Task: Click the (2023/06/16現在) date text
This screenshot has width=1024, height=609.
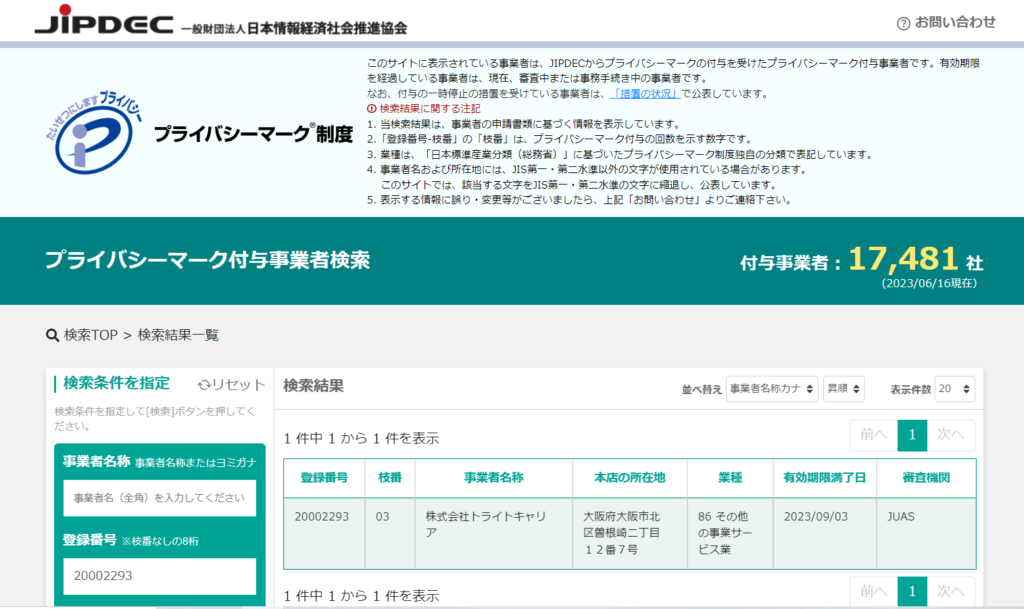Action: [929, 283]
